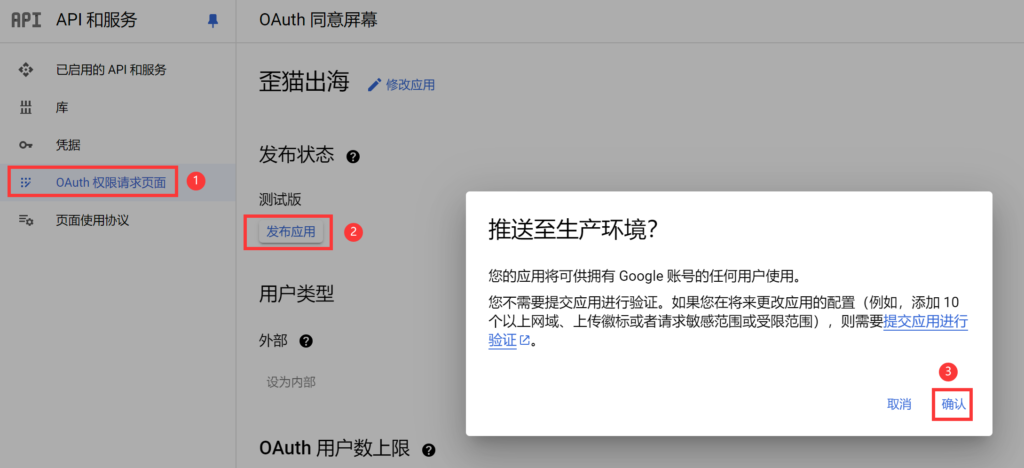Click the key icon beside 凭据
The width and height of the screenshot is (1024, 468).
pos(25,146)
